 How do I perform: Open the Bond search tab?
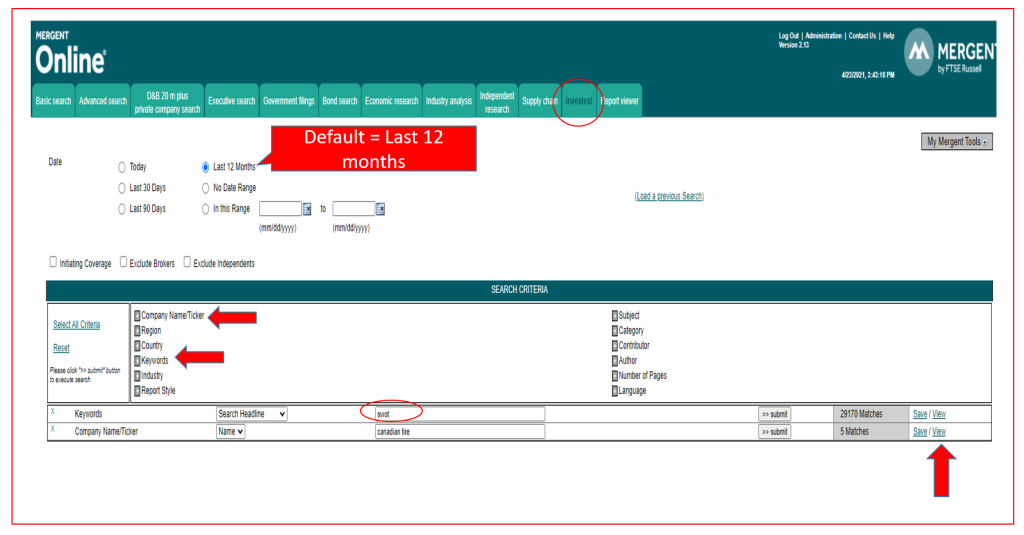pyautogui.click(x=340, y=101)
